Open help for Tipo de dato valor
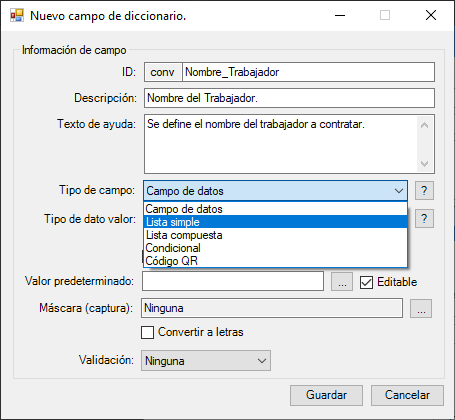 click(x=424, y=219)
